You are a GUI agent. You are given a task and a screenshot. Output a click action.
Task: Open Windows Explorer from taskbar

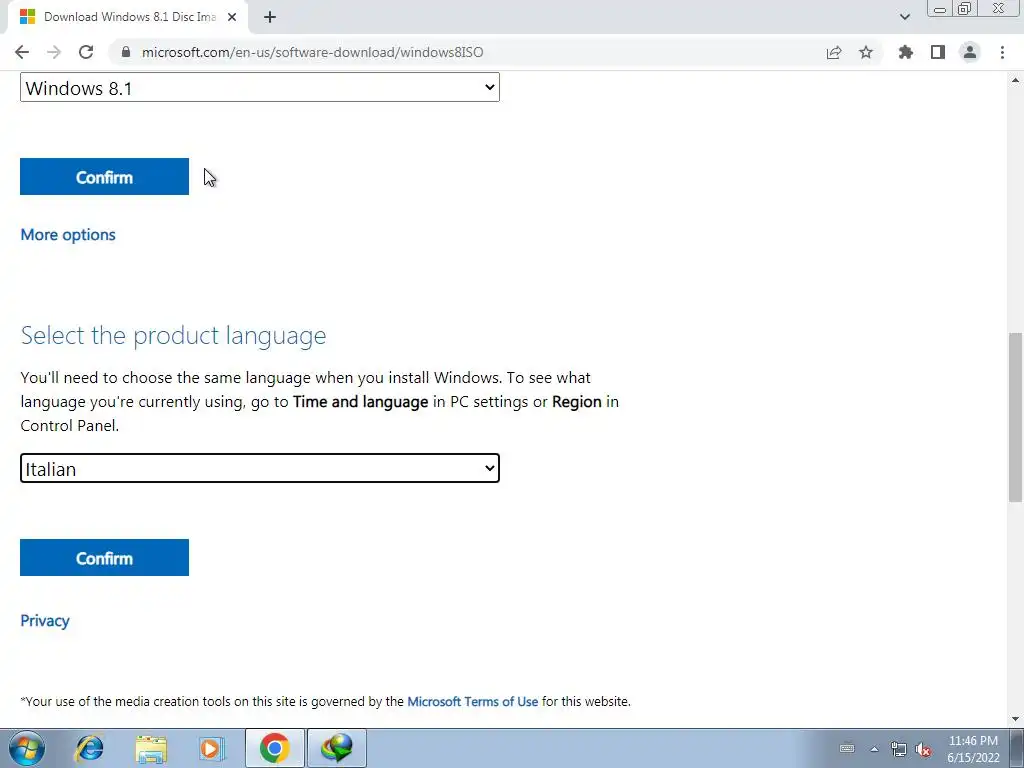click(x=151, y=748)
